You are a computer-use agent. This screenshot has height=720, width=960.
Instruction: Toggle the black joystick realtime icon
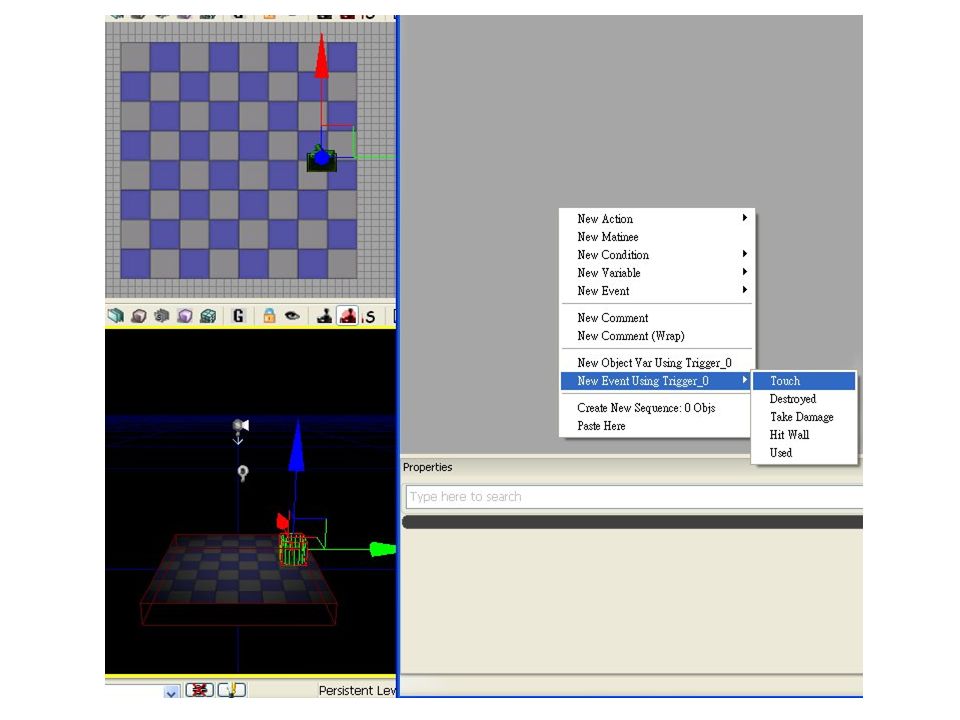[324, 316]
